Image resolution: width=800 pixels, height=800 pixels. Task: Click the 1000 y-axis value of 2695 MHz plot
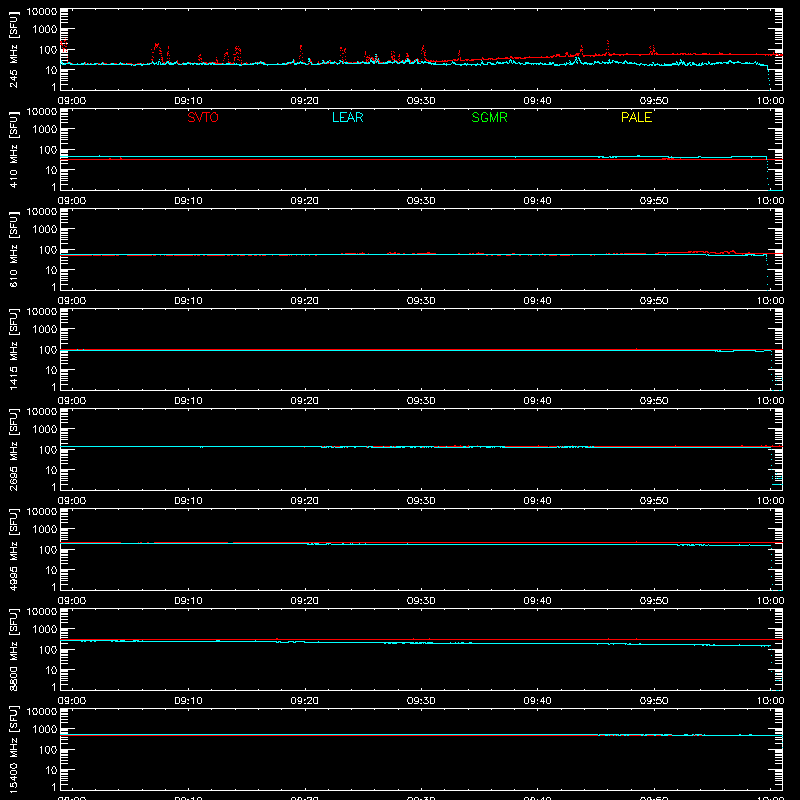(45, 430)
